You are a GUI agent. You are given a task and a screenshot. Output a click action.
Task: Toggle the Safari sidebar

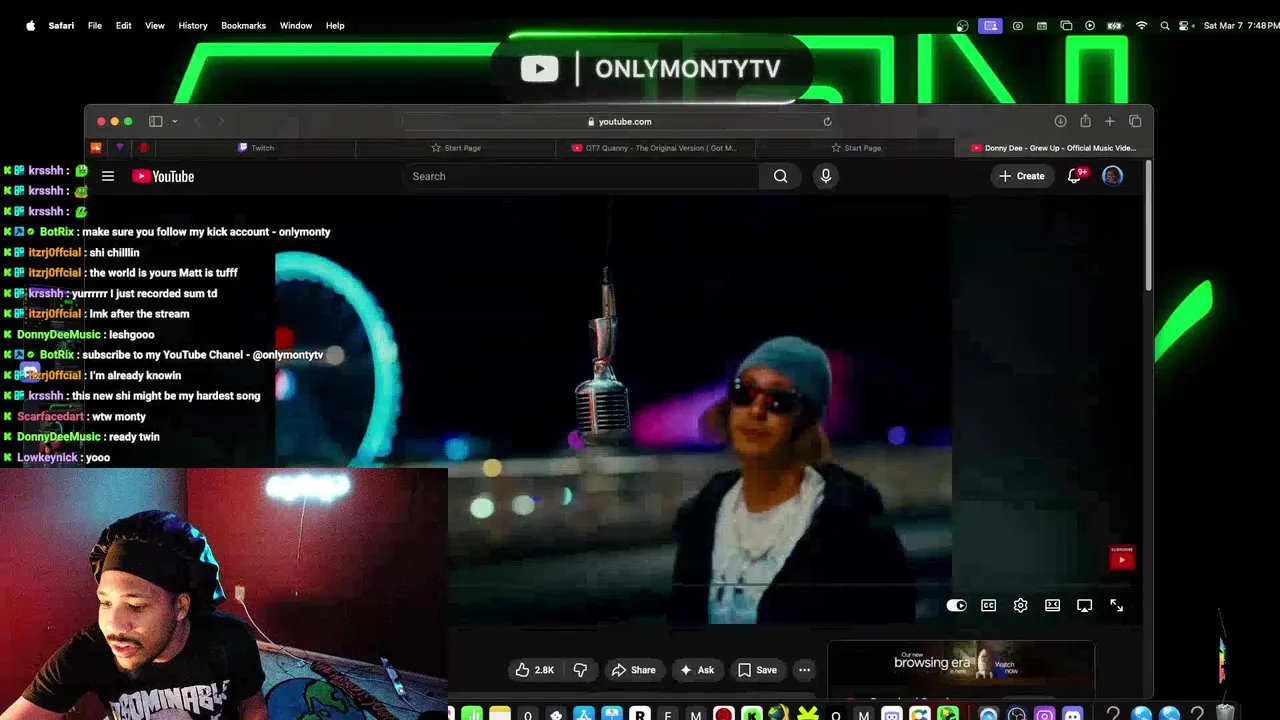[156, 121]
